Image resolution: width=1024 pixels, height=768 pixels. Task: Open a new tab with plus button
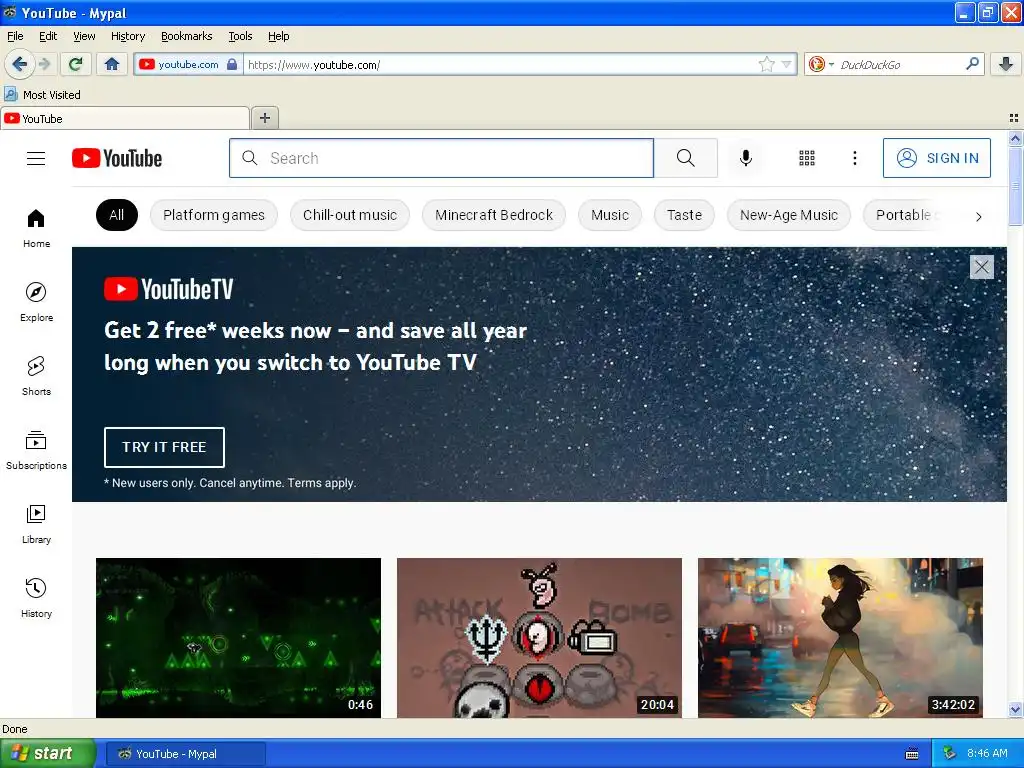point(264,118)
